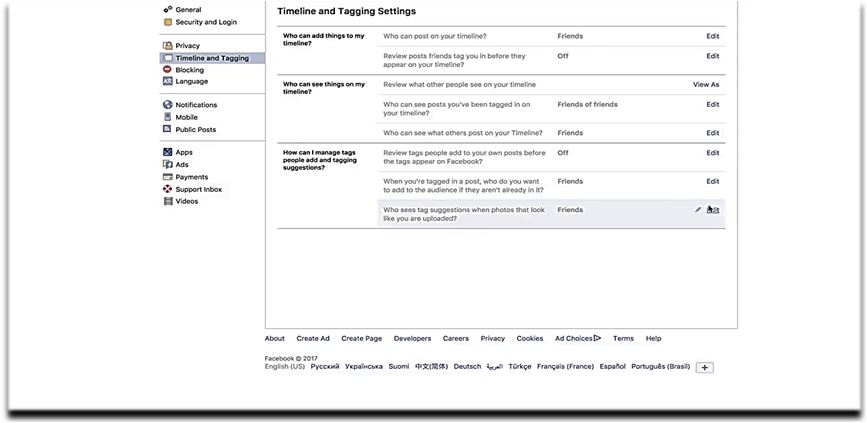Switch language to Русский
867x423 pixels.
click(325, 367)
